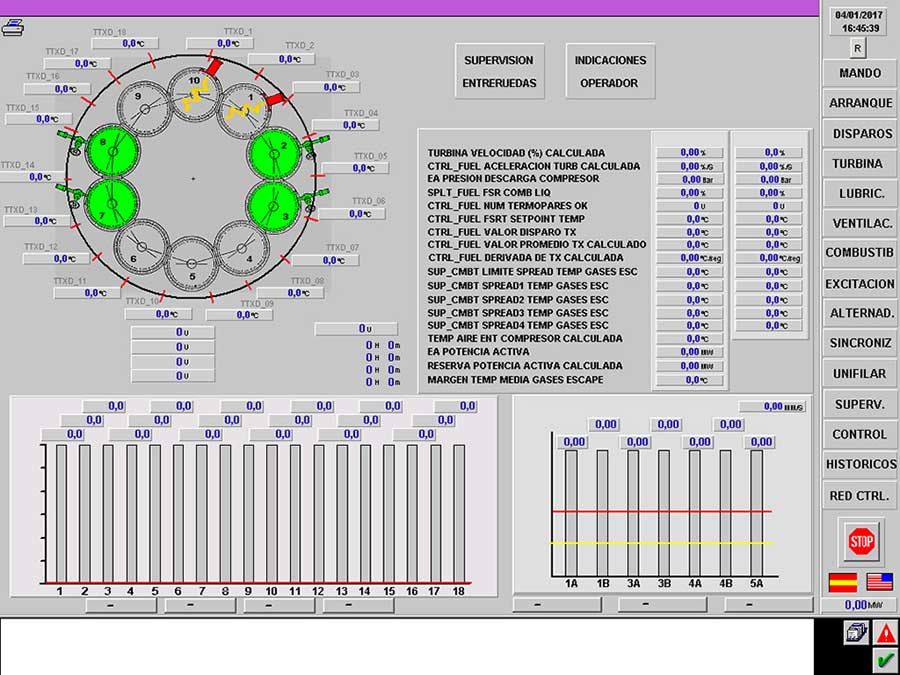Select gray combustor number 5
The image size is (900, 675).
(x=192, y=263)
